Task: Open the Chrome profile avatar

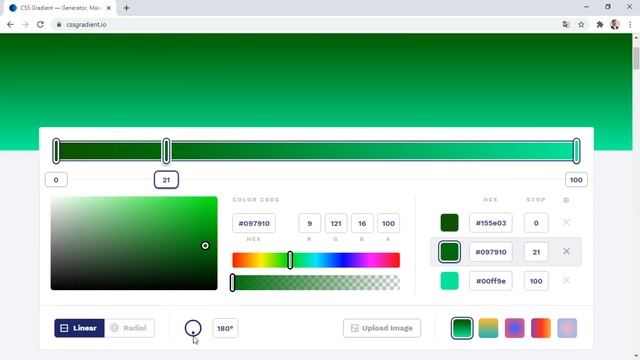Action: pos(615,24)
